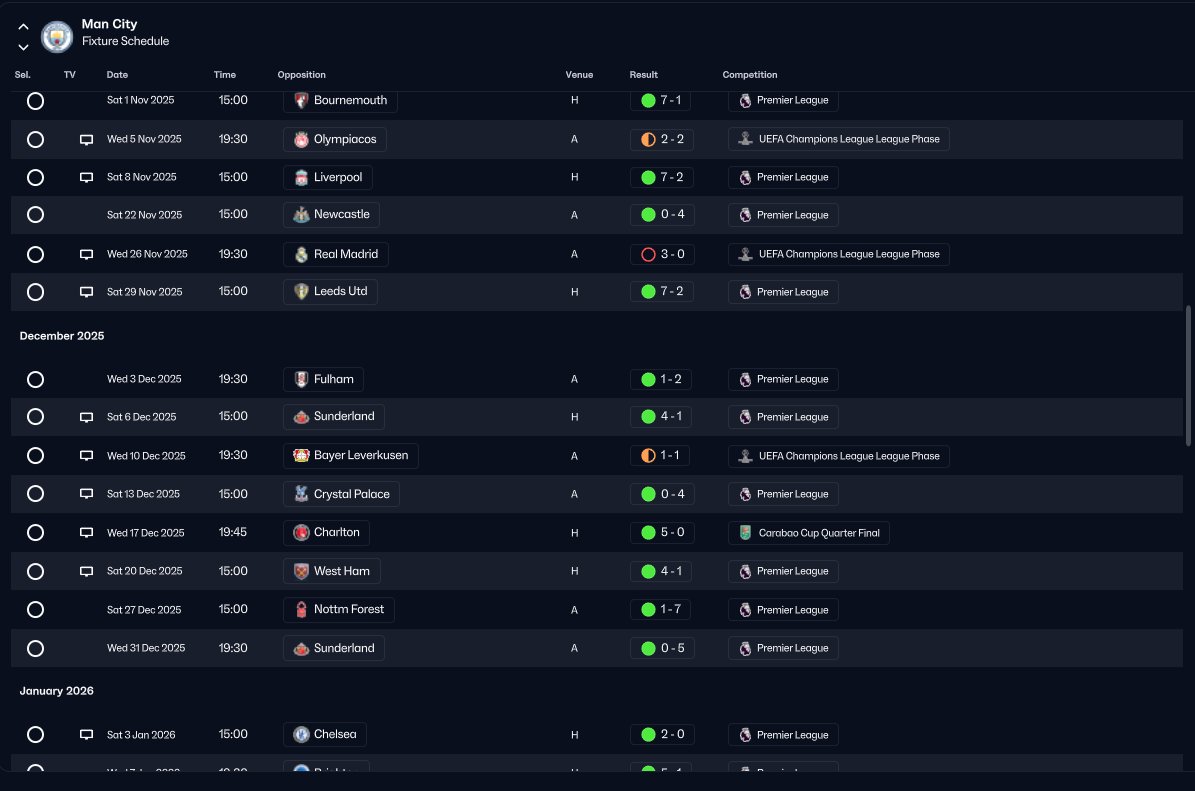Click the Carabao Cup Quarter Final competition icon
Viewport: 1195px width, 791px height.
pyautogui.click(x=745, y=533)
